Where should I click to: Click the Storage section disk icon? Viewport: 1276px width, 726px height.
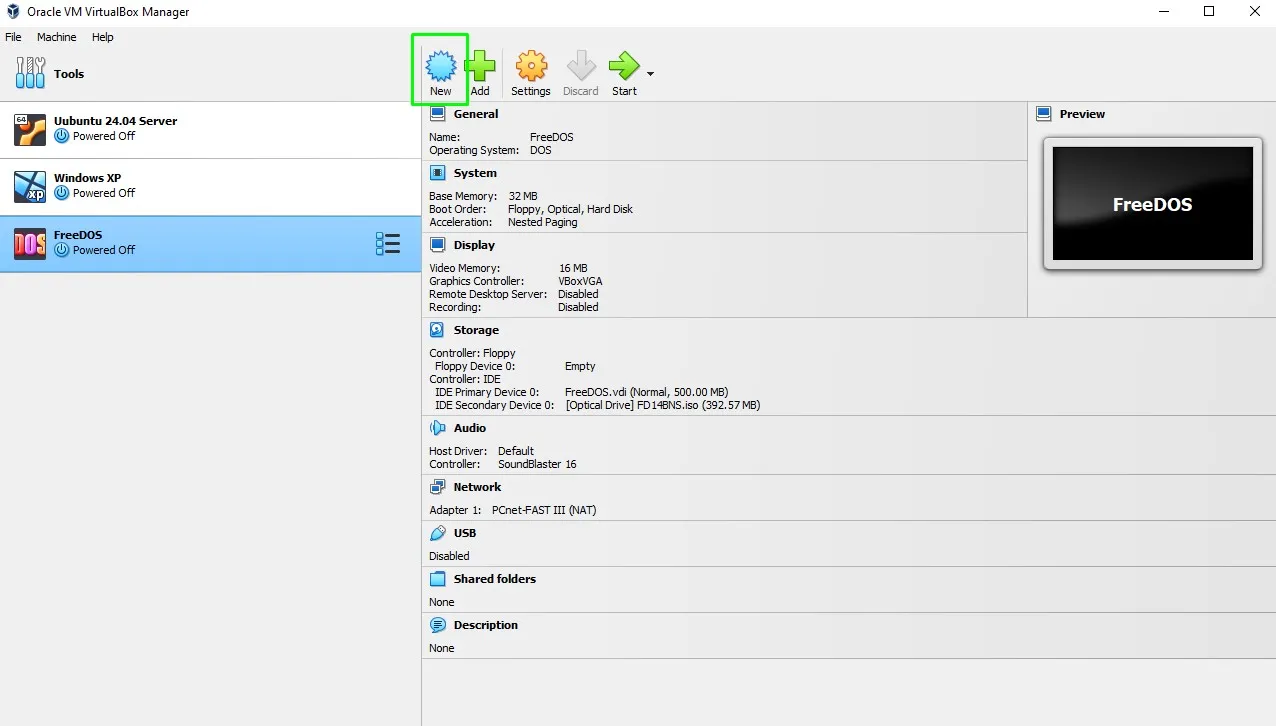pyautogui.click(x=437, y=330)
